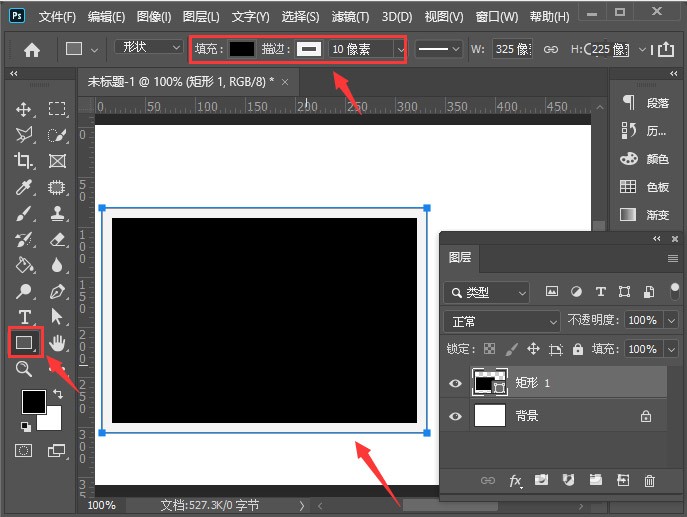687x517 pixels.
Task: Open the 滤镜(T) menu
Action: [350, 17]
